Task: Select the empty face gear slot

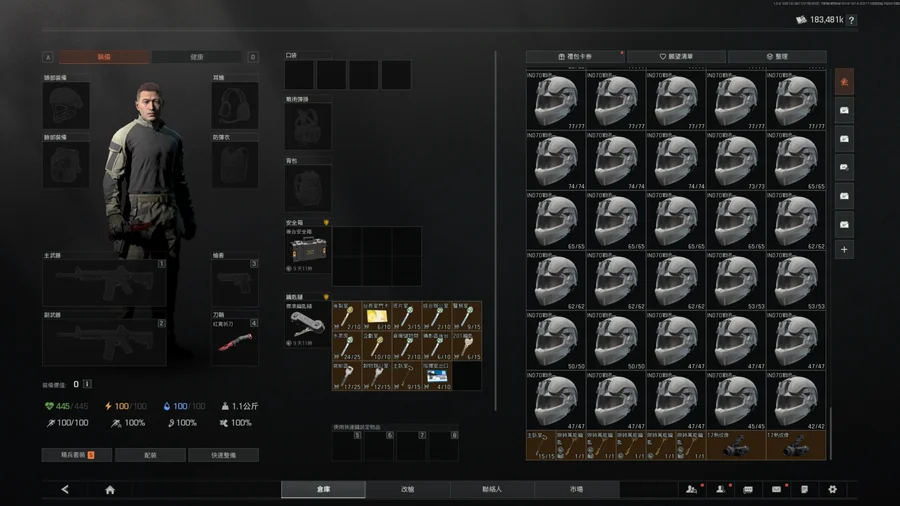Action: pyautogui.click(x=66, y=165)
